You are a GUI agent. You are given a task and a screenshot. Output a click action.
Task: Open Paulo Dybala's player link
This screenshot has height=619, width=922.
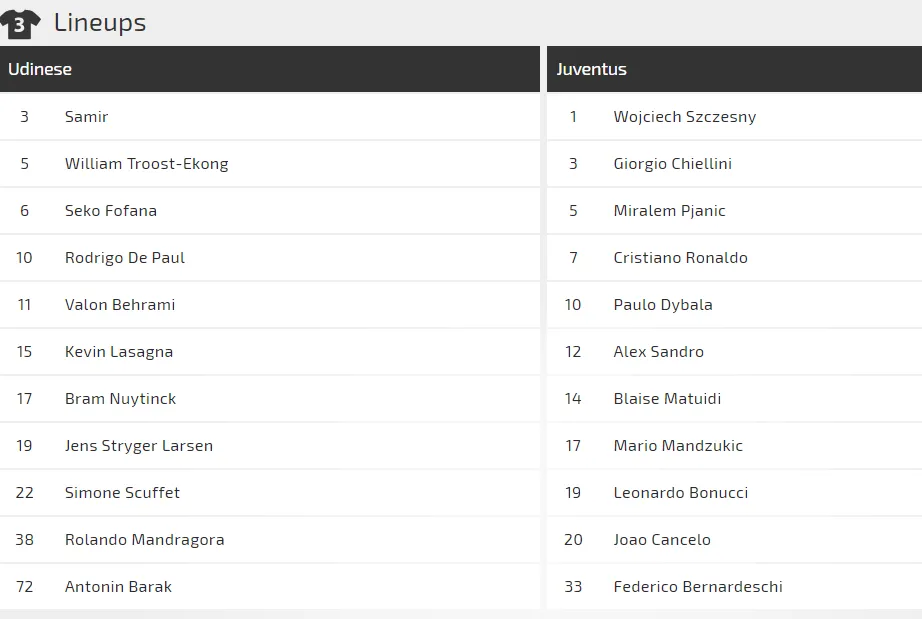tap(663, 304)
